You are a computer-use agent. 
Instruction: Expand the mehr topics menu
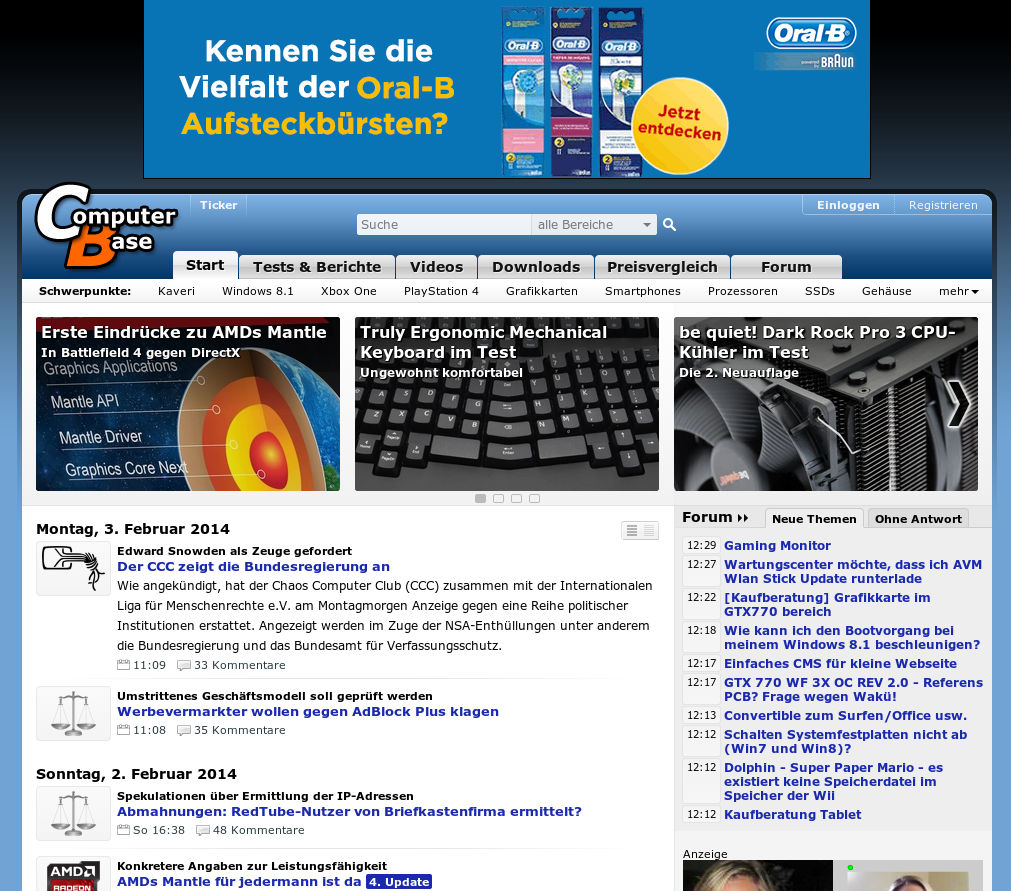click(959, 291)
